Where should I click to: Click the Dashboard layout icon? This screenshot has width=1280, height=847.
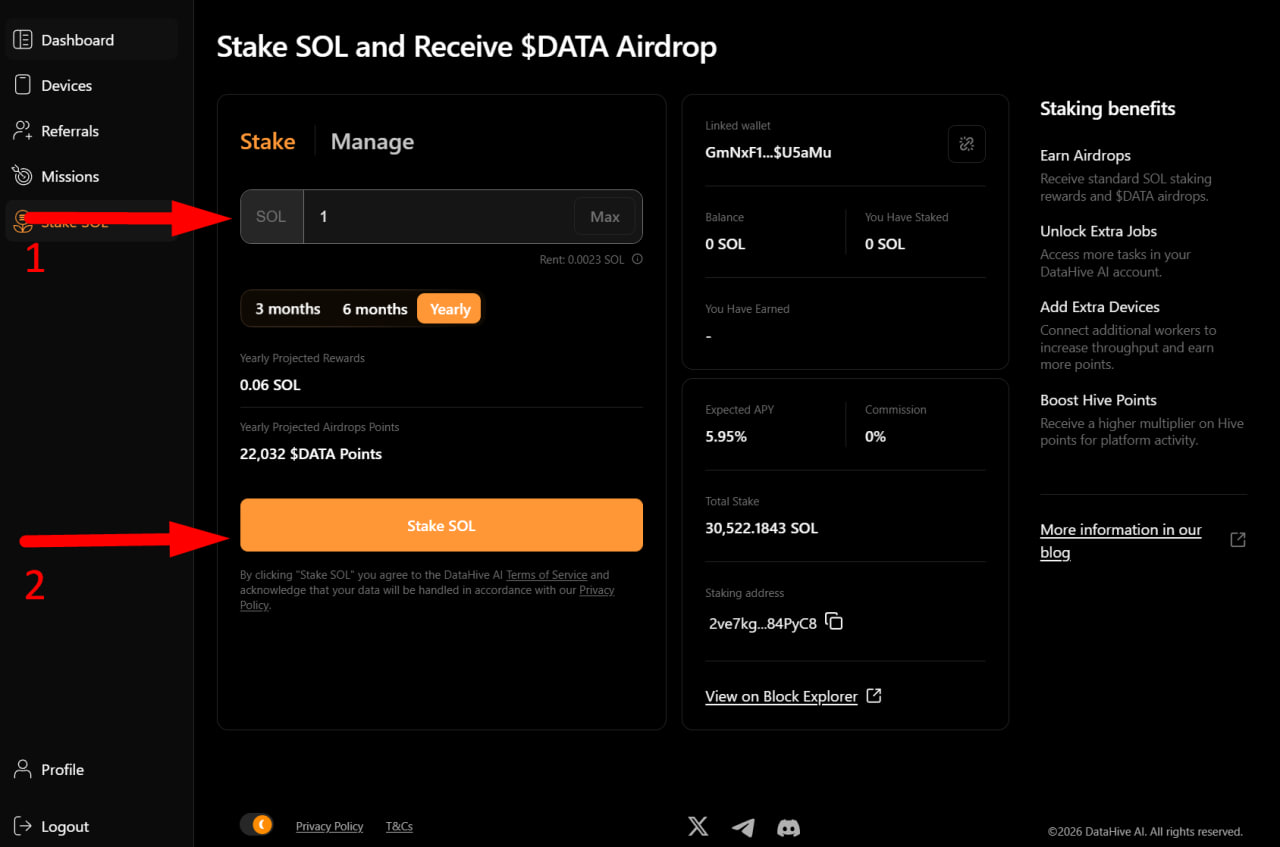coord(22,40)
